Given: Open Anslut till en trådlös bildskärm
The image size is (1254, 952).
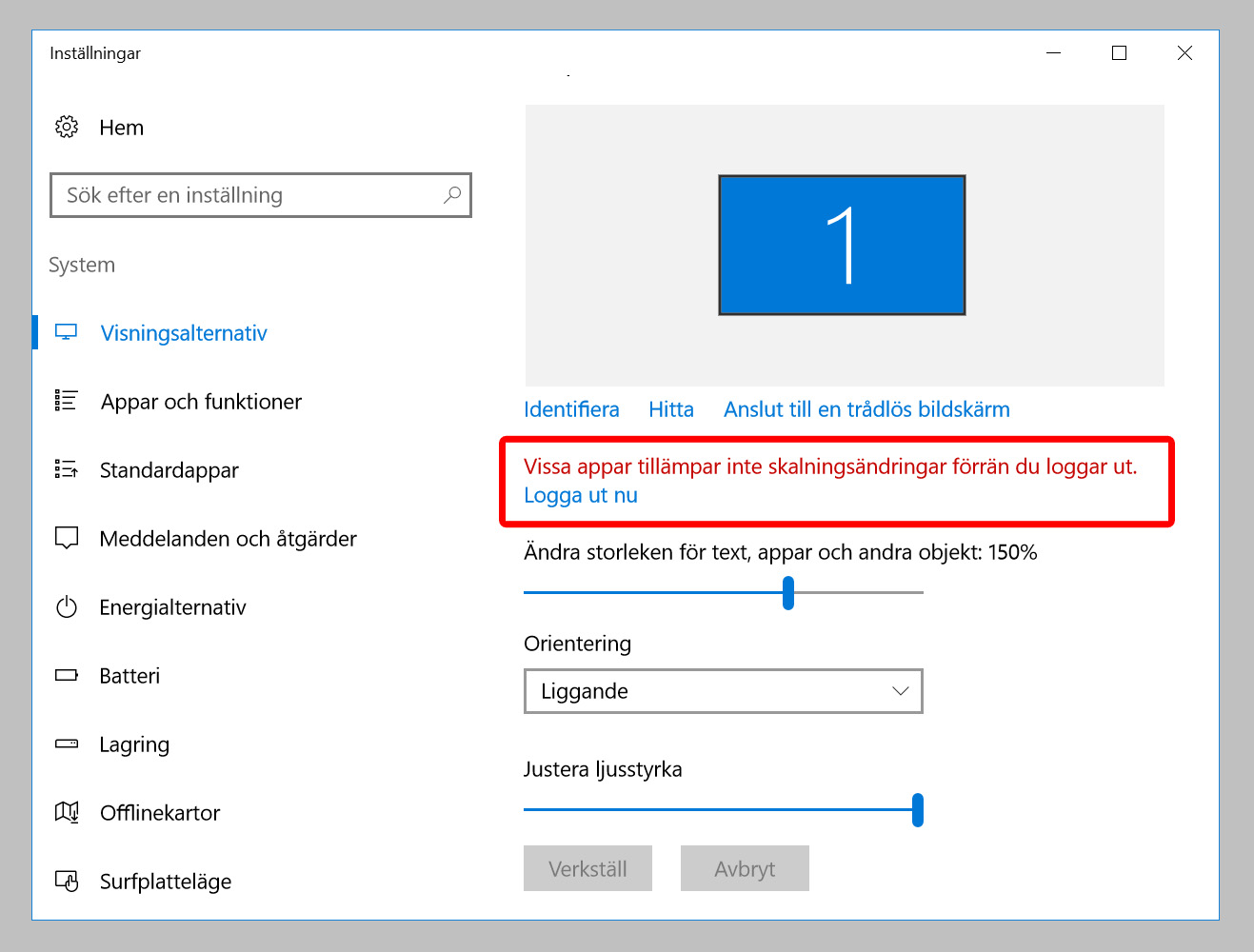Looking at the screenshot, I should 866,409.
